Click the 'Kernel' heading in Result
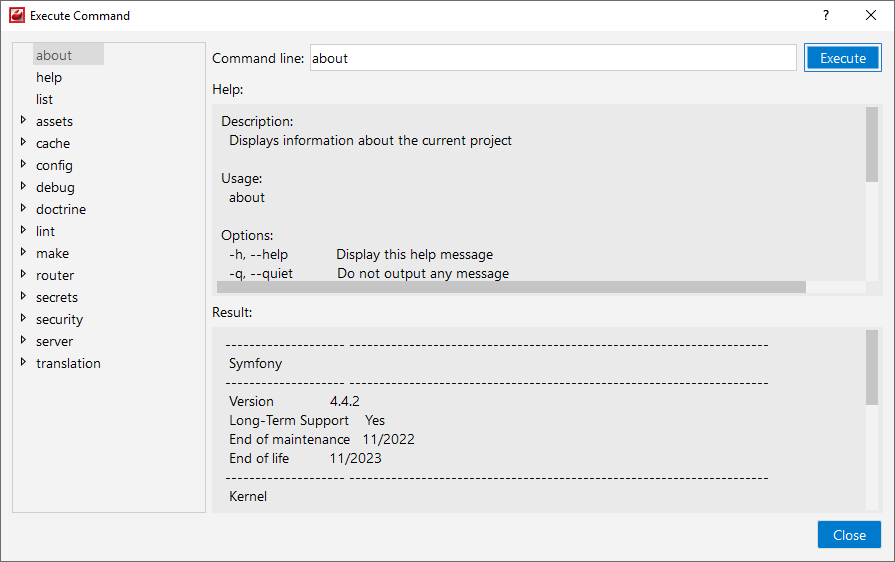The height and width of the screenshot is (562, 895). point(248,496)
